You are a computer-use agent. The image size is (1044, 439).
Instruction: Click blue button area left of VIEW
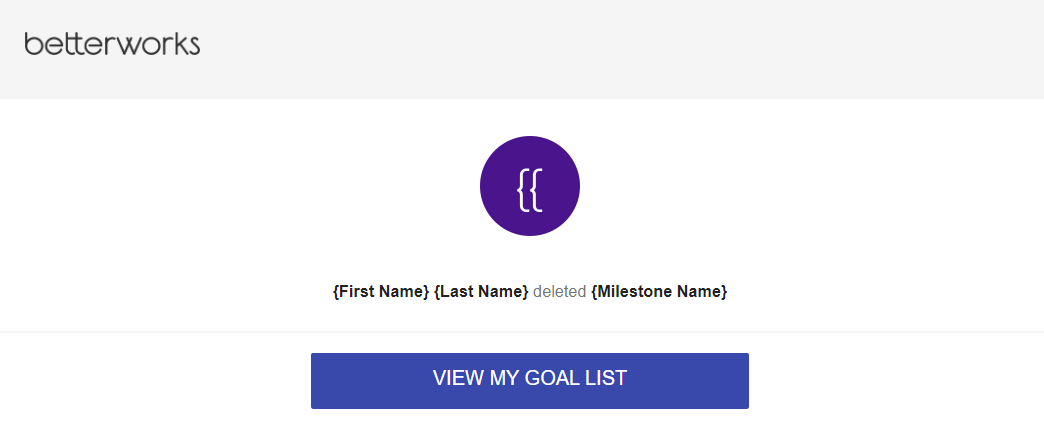[x=371, y=380]
